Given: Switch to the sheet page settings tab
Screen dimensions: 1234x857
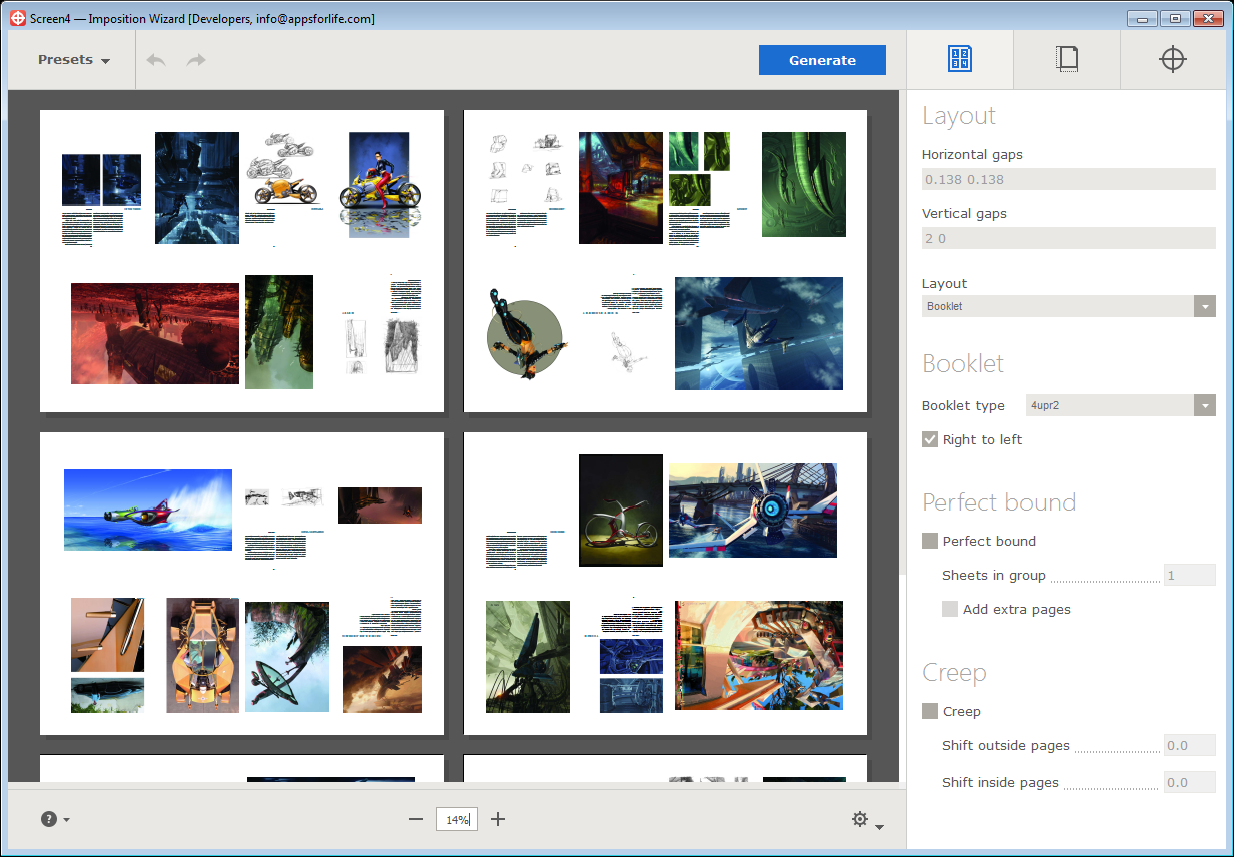Looking at the screenshot, I should pyautogui.click(x=1066, y=60).
